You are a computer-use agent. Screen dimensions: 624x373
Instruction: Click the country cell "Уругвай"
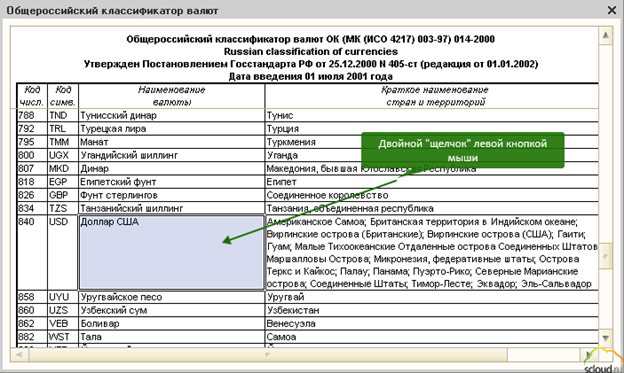pos(432,297)
